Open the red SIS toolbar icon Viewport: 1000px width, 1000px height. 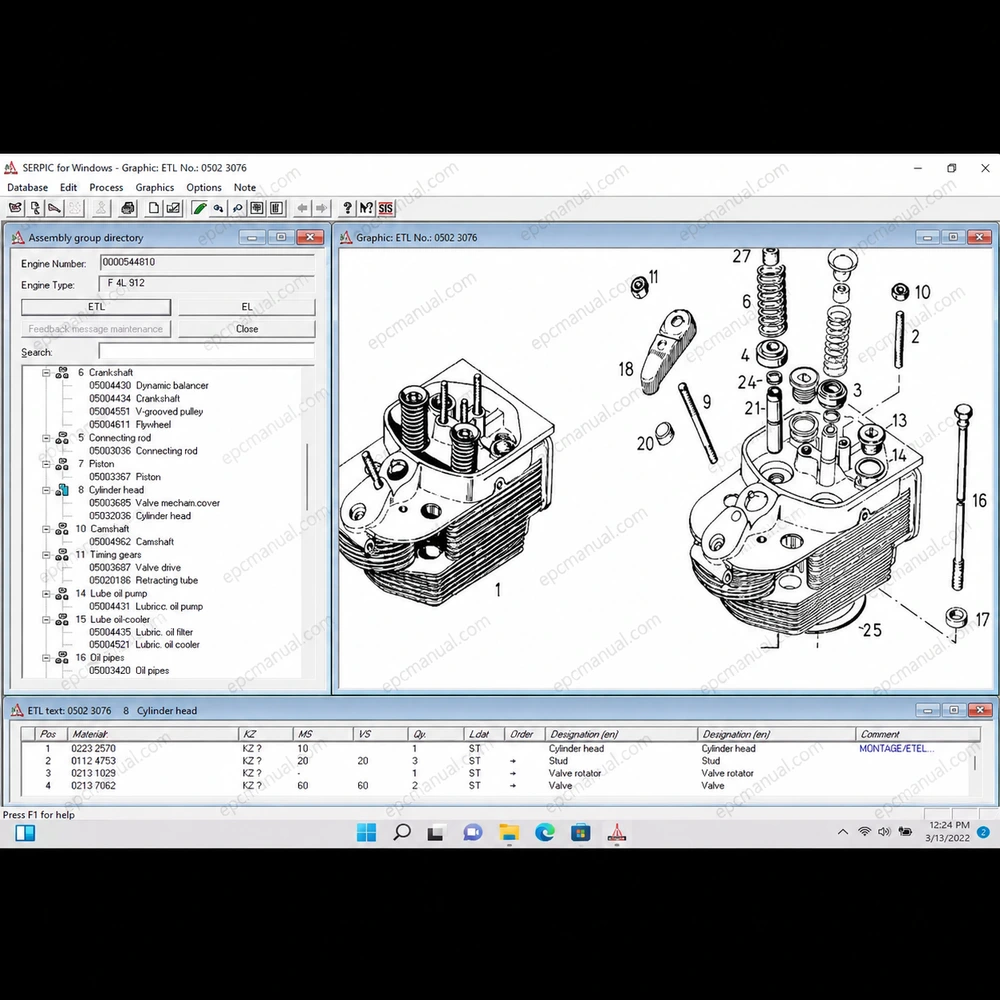386,208
